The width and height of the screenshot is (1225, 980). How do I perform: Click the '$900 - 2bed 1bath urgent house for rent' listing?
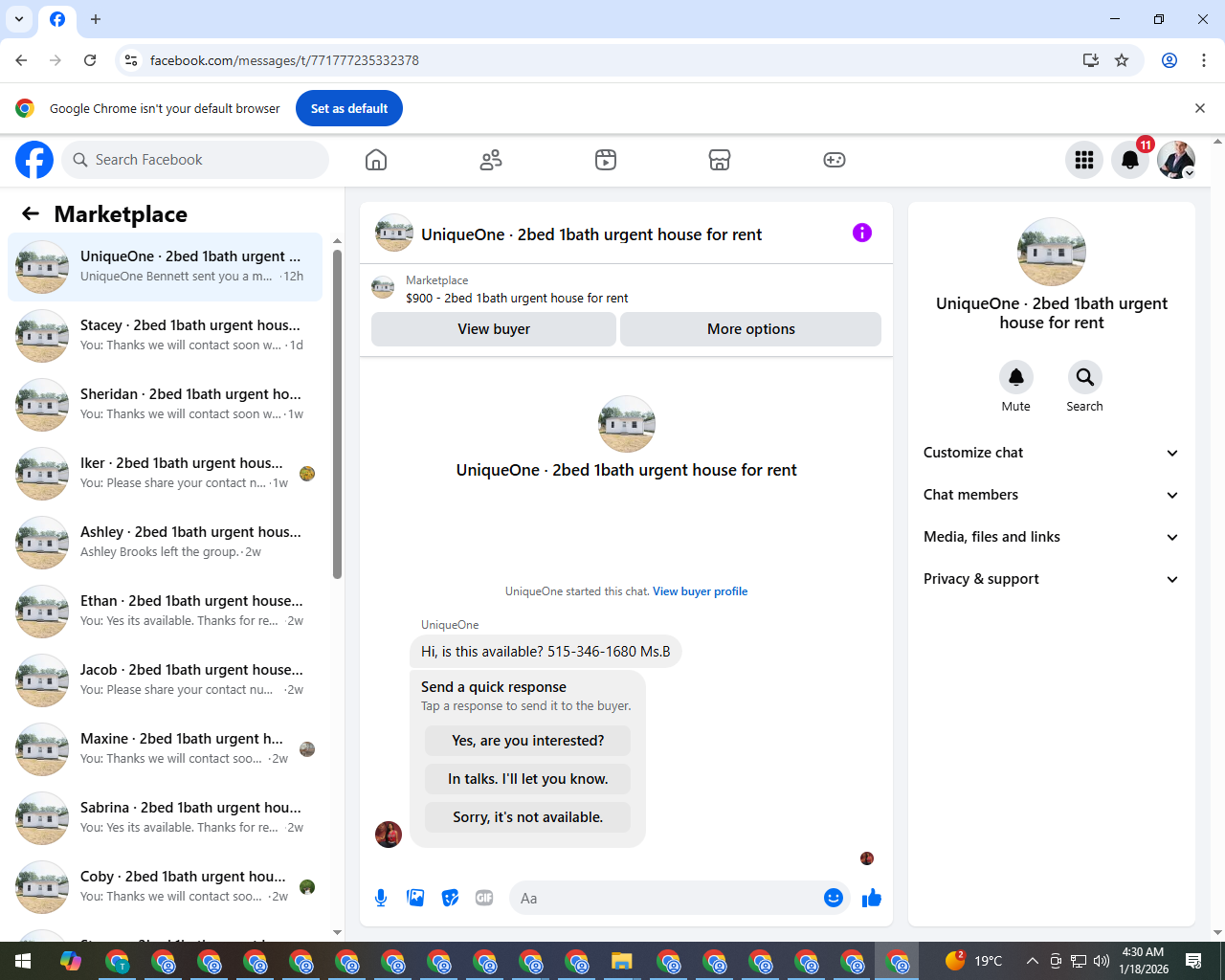click(x=517, y=299)
